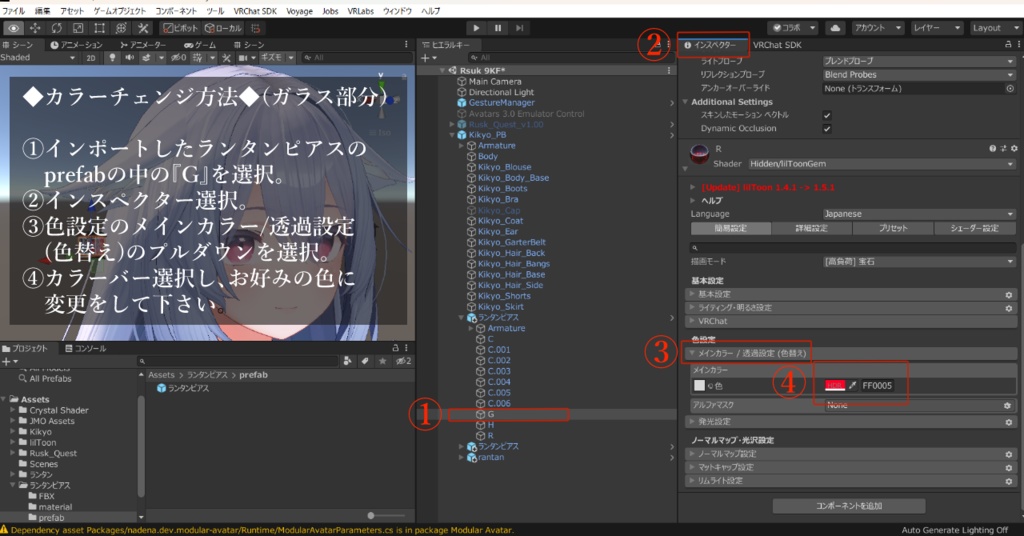Open scene camera settings icon

tap(244, 57)
